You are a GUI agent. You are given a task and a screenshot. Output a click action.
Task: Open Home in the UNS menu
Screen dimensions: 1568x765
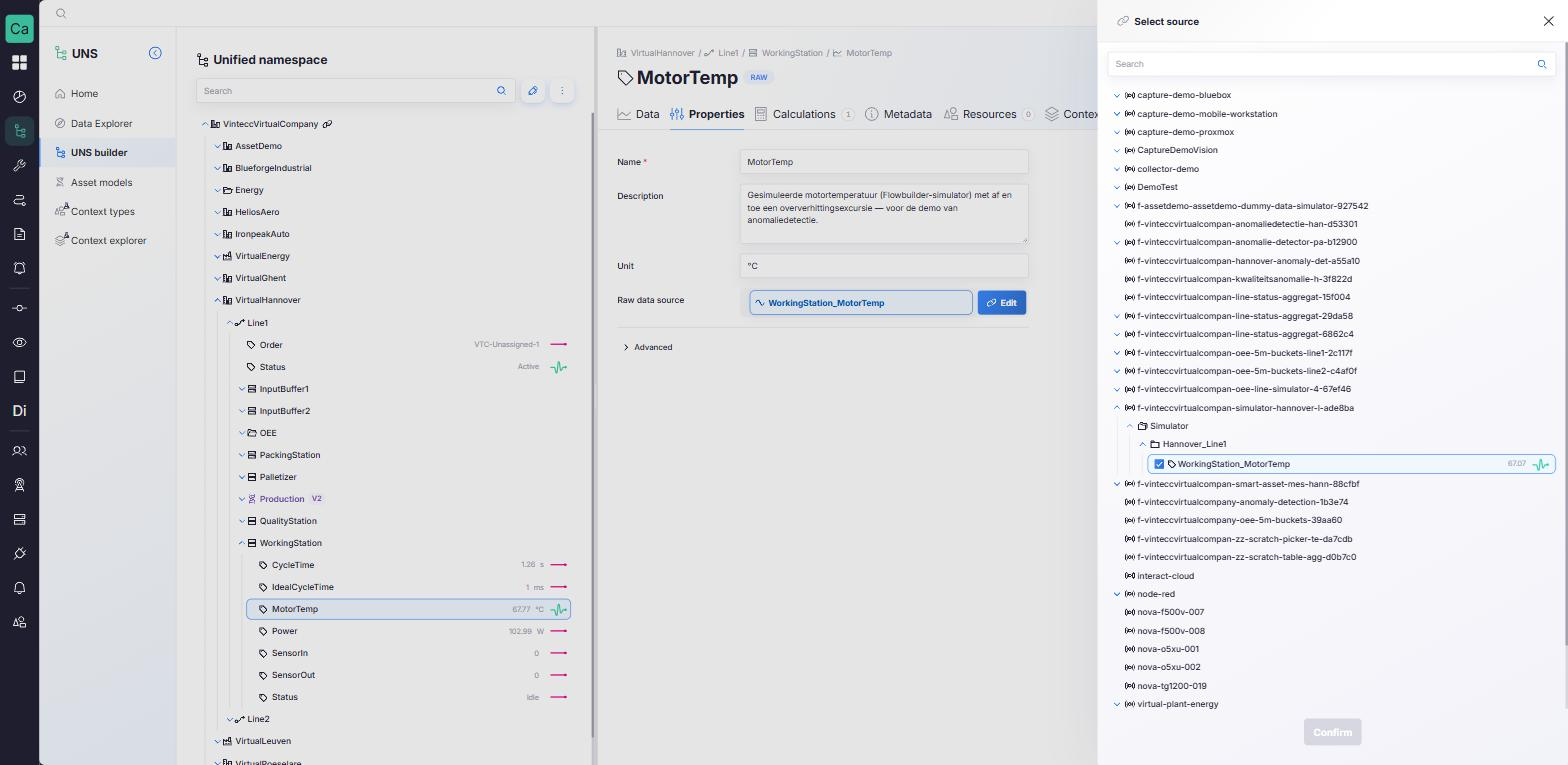(84, 94)
